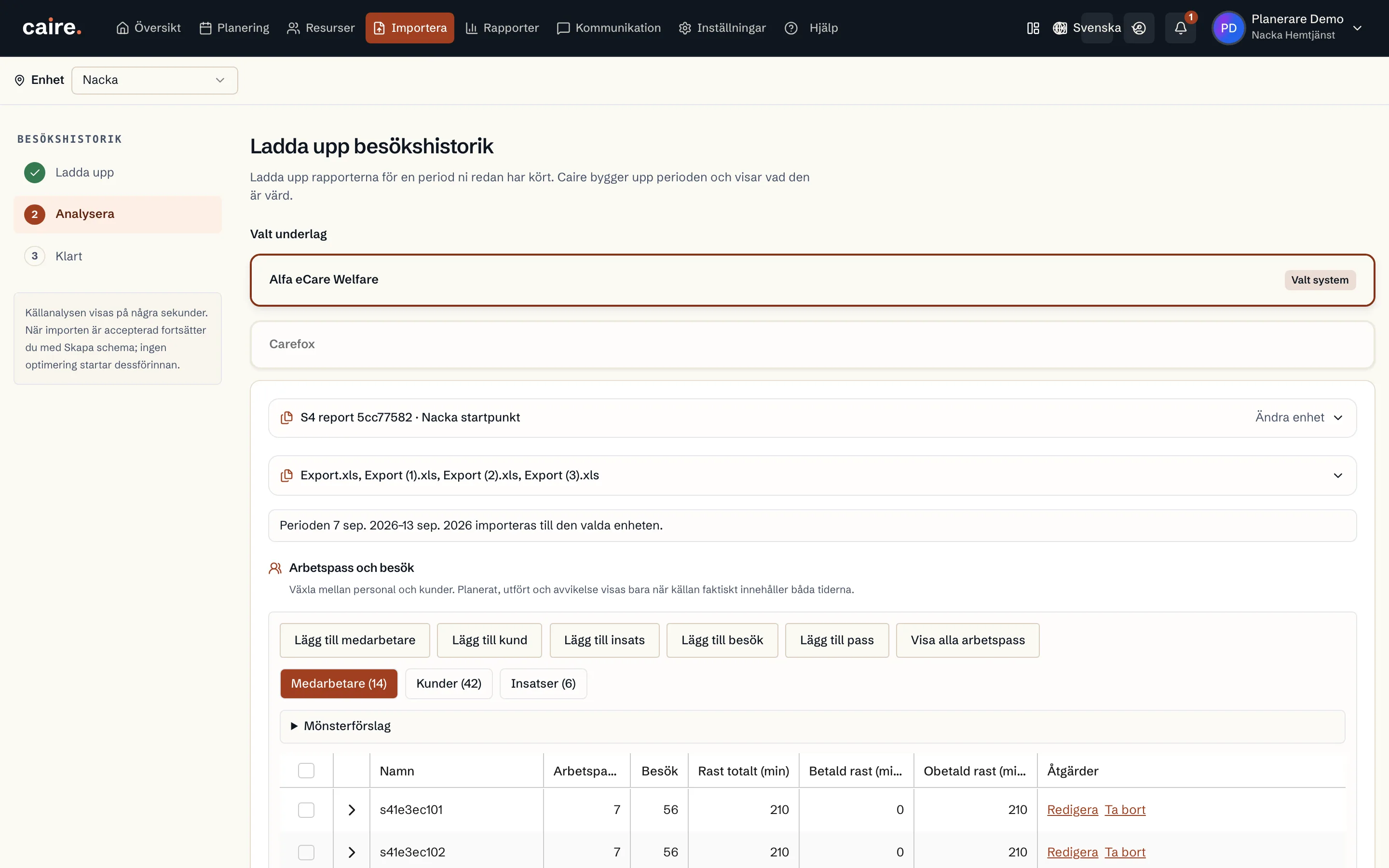The width and height of the screenshot is (1389, 868).
Task: Click the PD profile avatar
Action: pos(1228,28)
